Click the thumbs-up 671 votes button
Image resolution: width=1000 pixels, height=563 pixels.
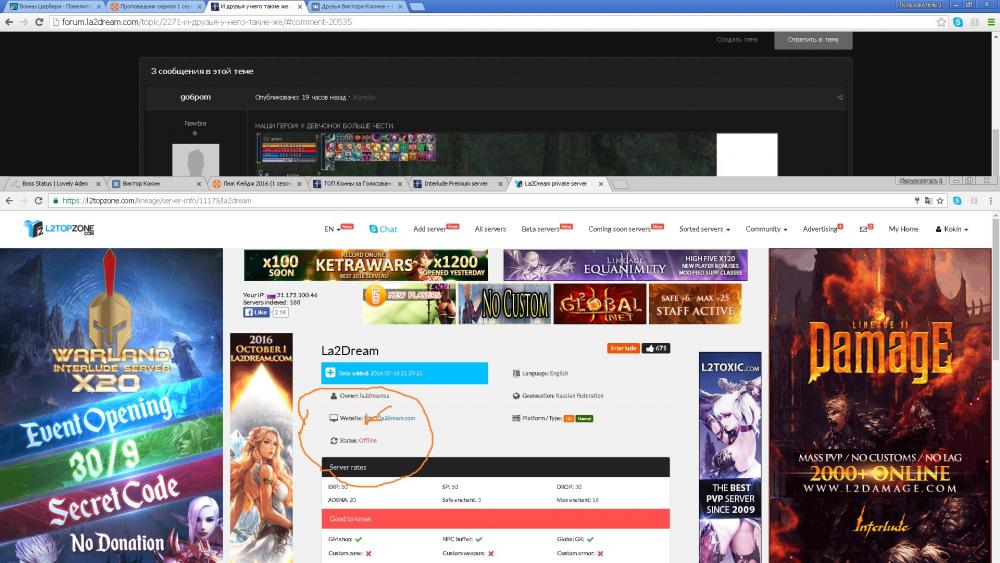click(656, 348)
